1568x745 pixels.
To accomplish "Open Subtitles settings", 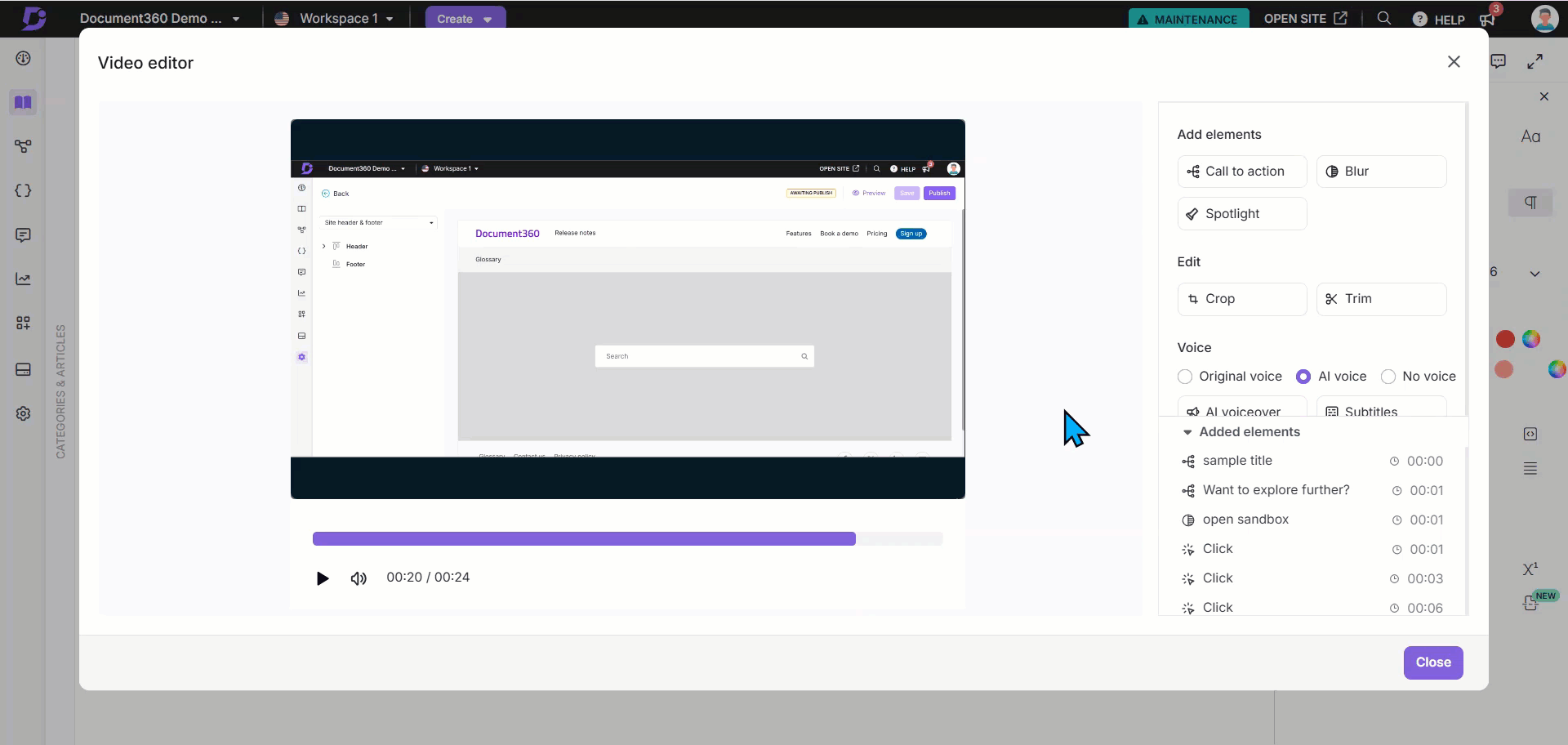I will point(1382,408).
